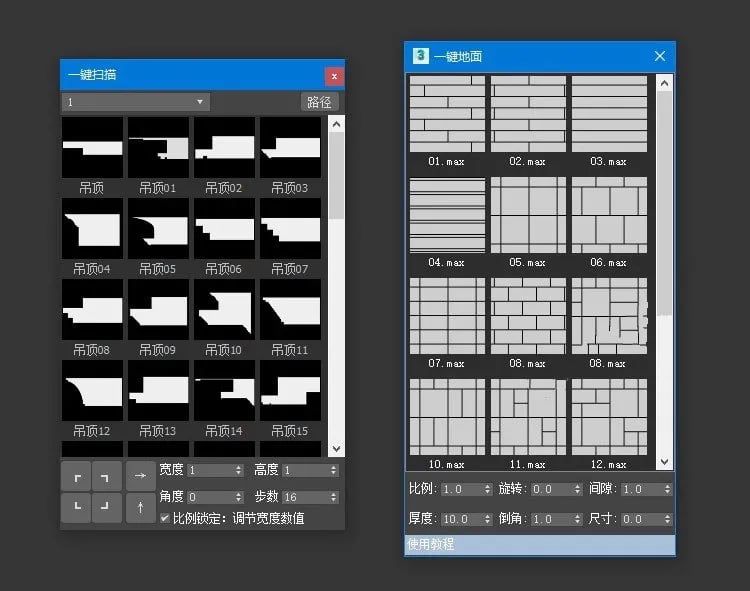The image size is (750, 591).
Task: Click the right arrow direction button
Action: coord(140,476)
